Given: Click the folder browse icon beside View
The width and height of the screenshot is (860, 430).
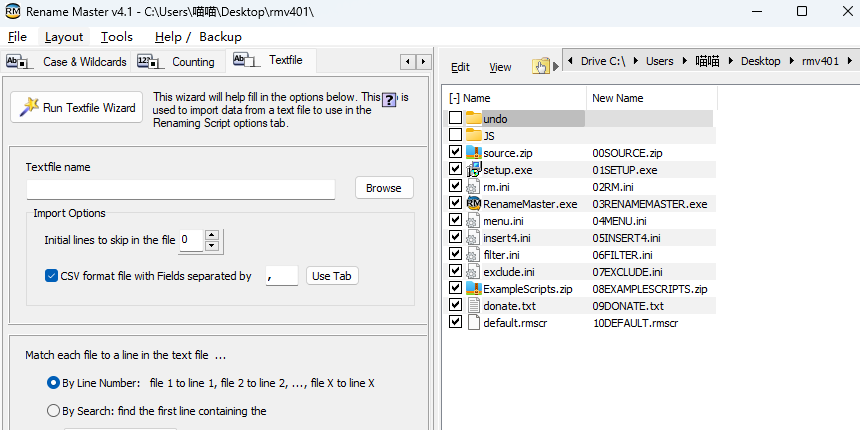Looking at the screenshot, I should [x=541, y=66].
